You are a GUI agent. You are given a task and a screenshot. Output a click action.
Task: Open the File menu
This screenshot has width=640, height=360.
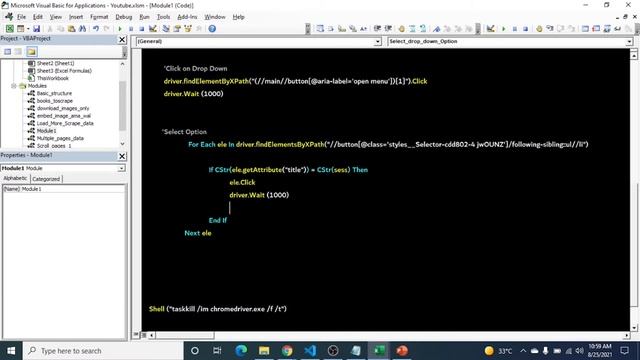pos(21,17)
